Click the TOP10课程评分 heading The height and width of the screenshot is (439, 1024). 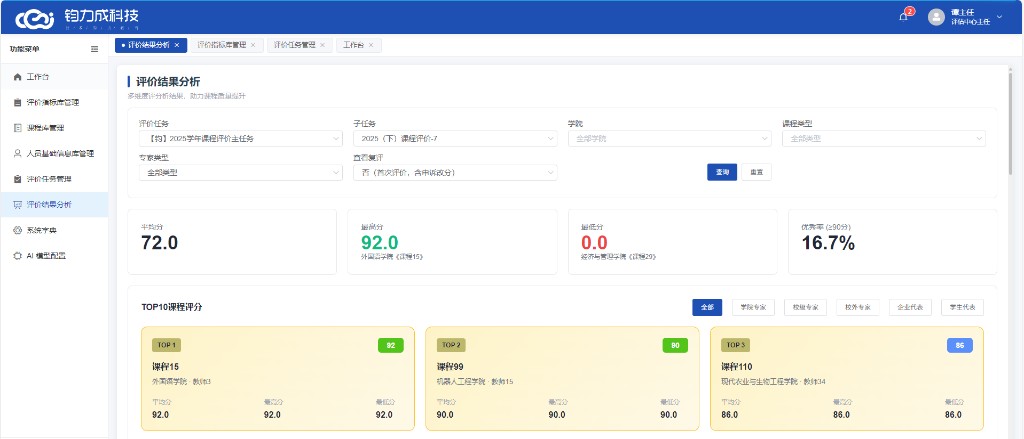[x=172, y=307]
